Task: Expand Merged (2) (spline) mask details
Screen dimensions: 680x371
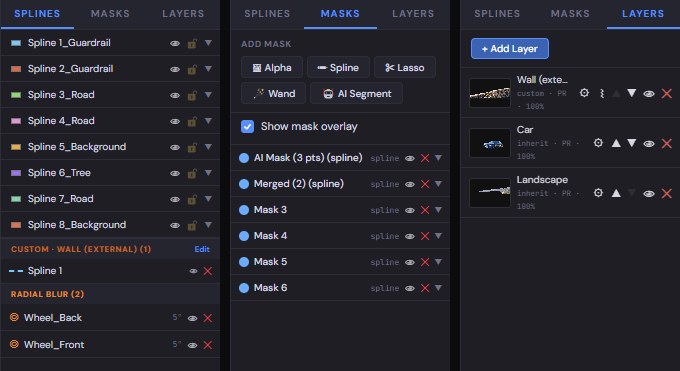Action: click(438, 184)
